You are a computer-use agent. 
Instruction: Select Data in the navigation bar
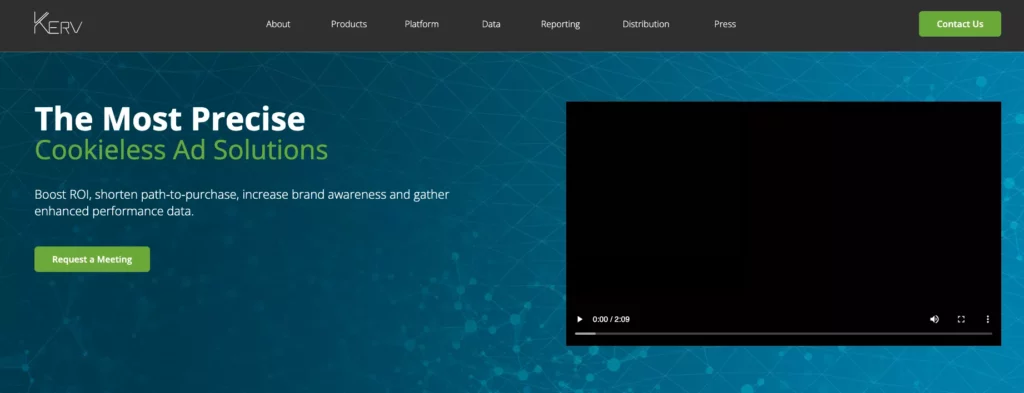tap(491, 24)
